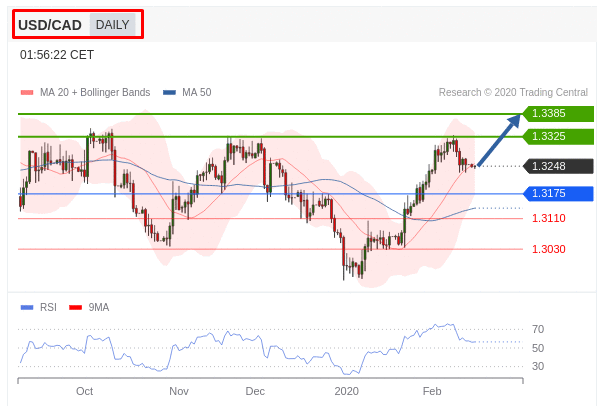Click the 01:56:22 CET timestamp
This screenshot has height=412, width=602.
(x=57, y=55)
